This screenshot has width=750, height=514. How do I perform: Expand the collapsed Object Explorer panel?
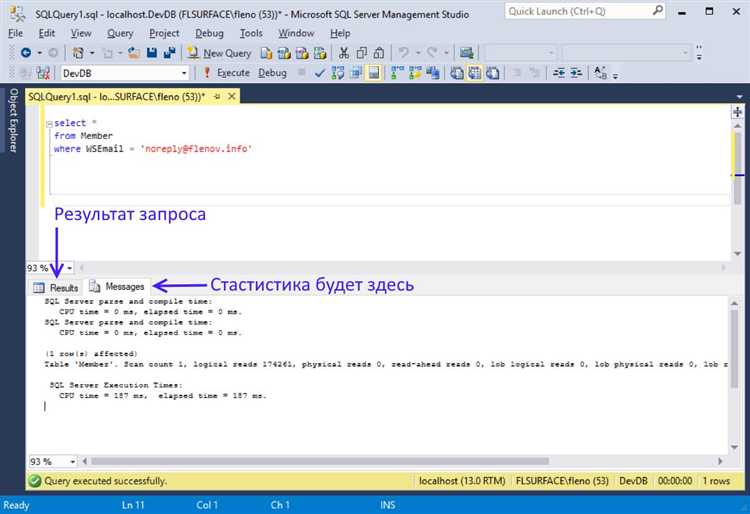tap(13, 120)
